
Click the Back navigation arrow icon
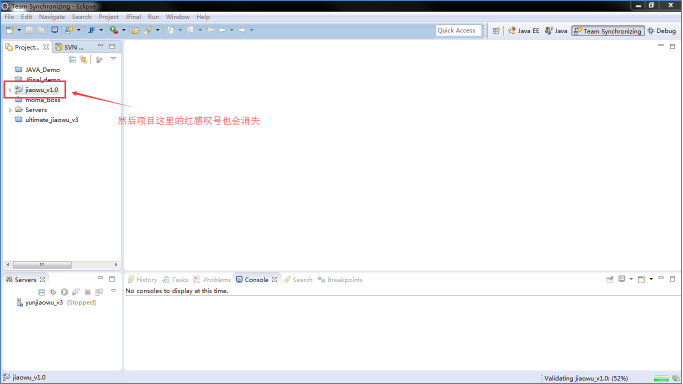[x=222, y=30]
